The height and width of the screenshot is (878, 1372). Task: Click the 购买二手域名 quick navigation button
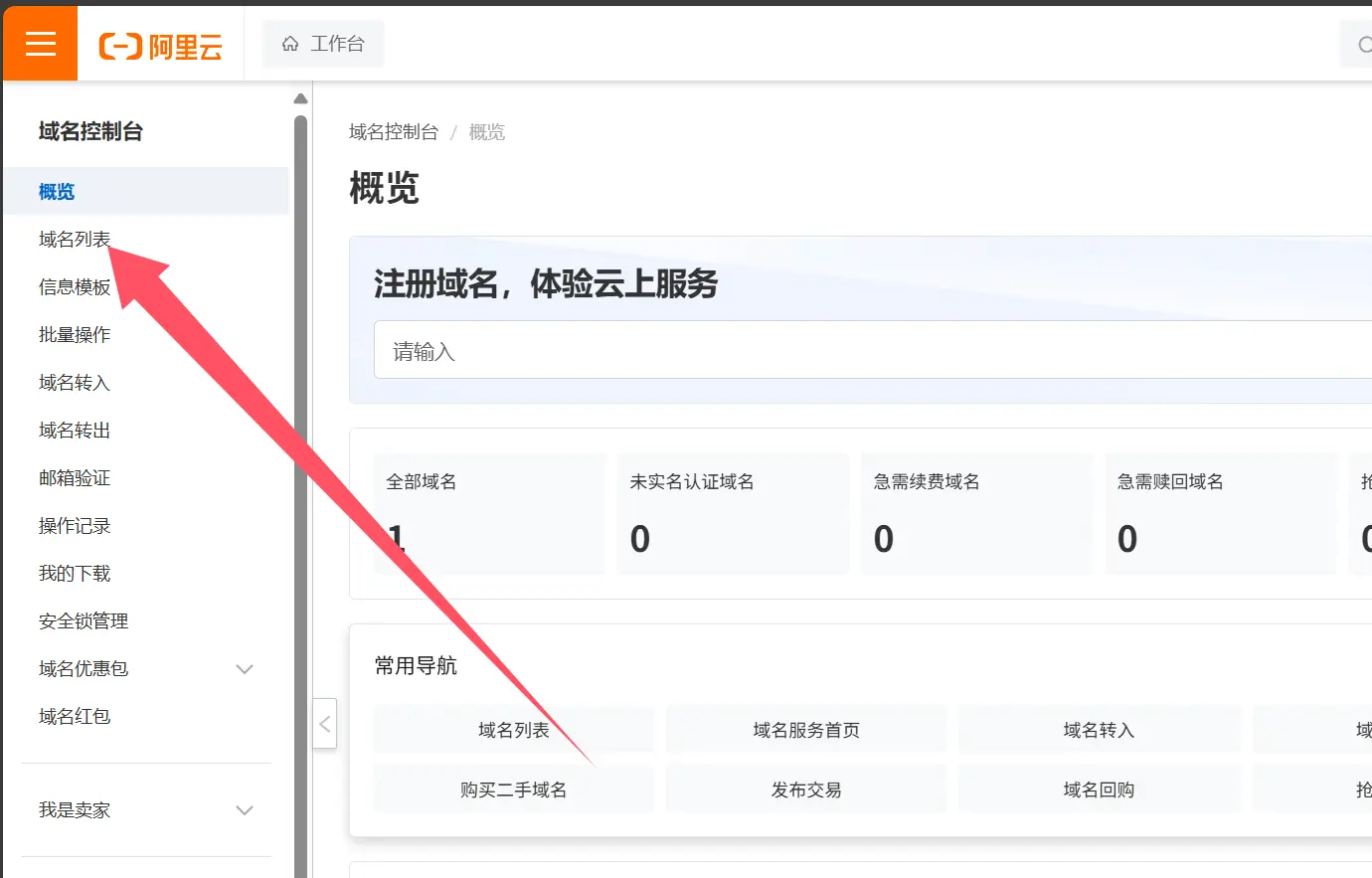click(x=513, y=790)
